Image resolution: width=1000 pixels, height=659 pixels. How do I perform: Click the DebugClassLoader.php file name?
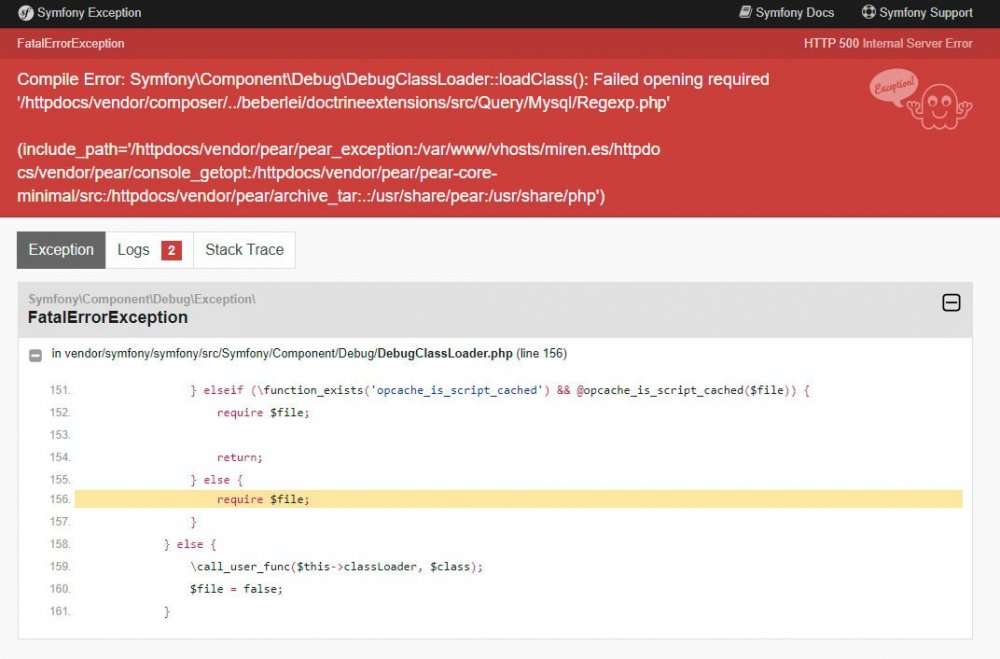point(445,353)
